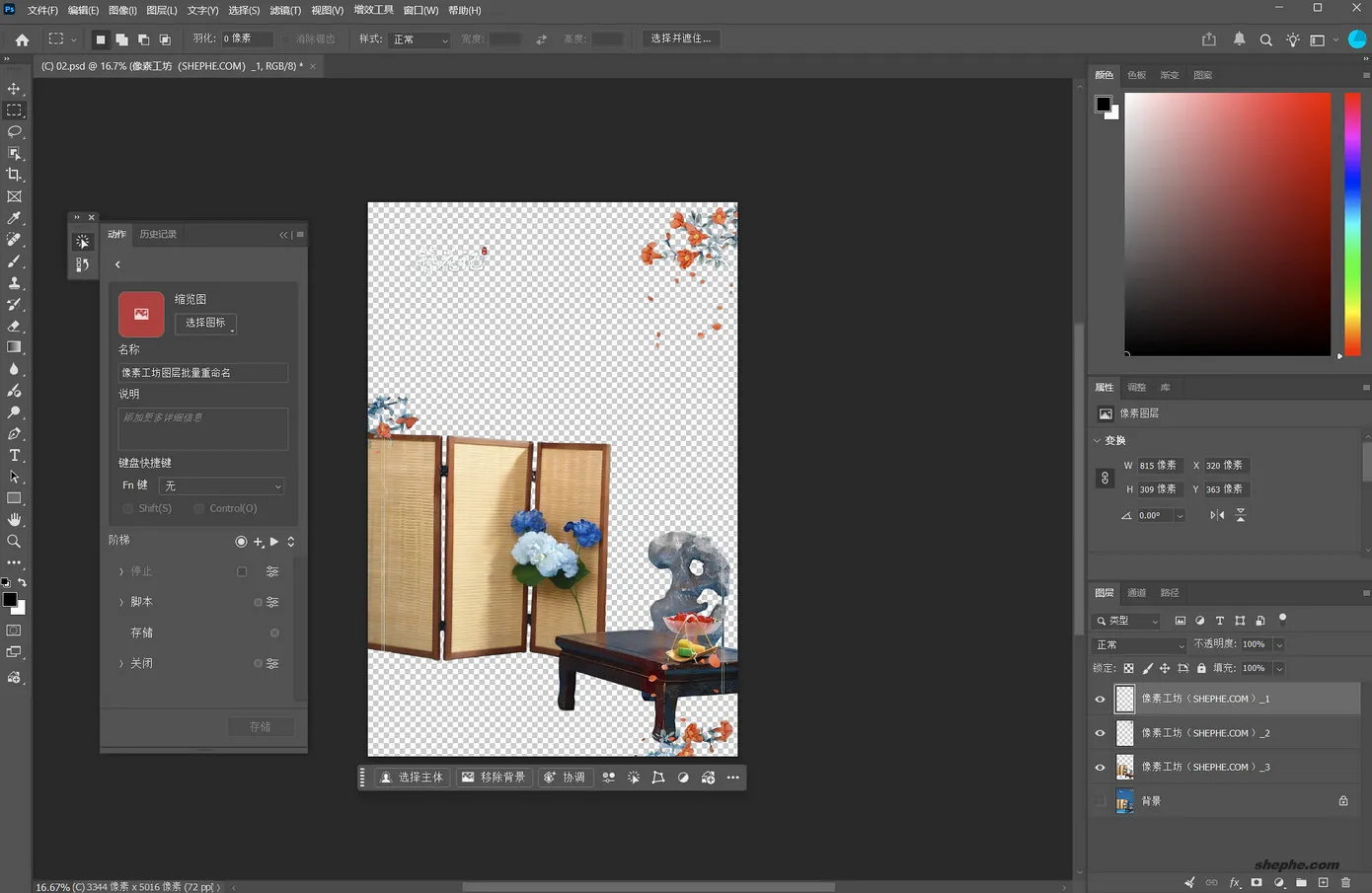1372x893 pixels.
Task: Open the 图层(L) menu
Action: 162,10
